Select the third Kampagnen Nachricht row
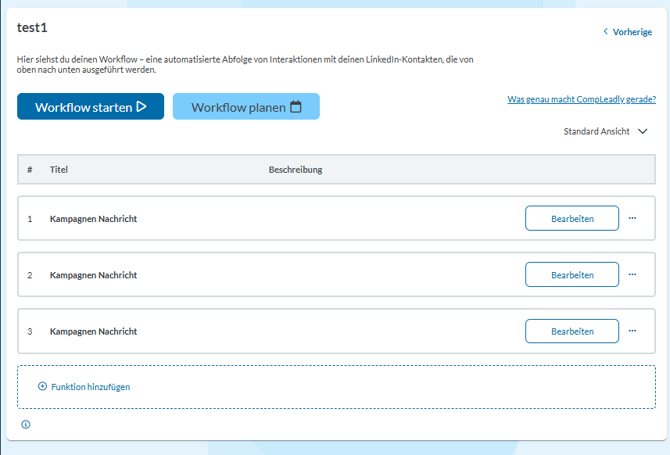This screenshot has width=670, height=455. [x=94, y=331]
